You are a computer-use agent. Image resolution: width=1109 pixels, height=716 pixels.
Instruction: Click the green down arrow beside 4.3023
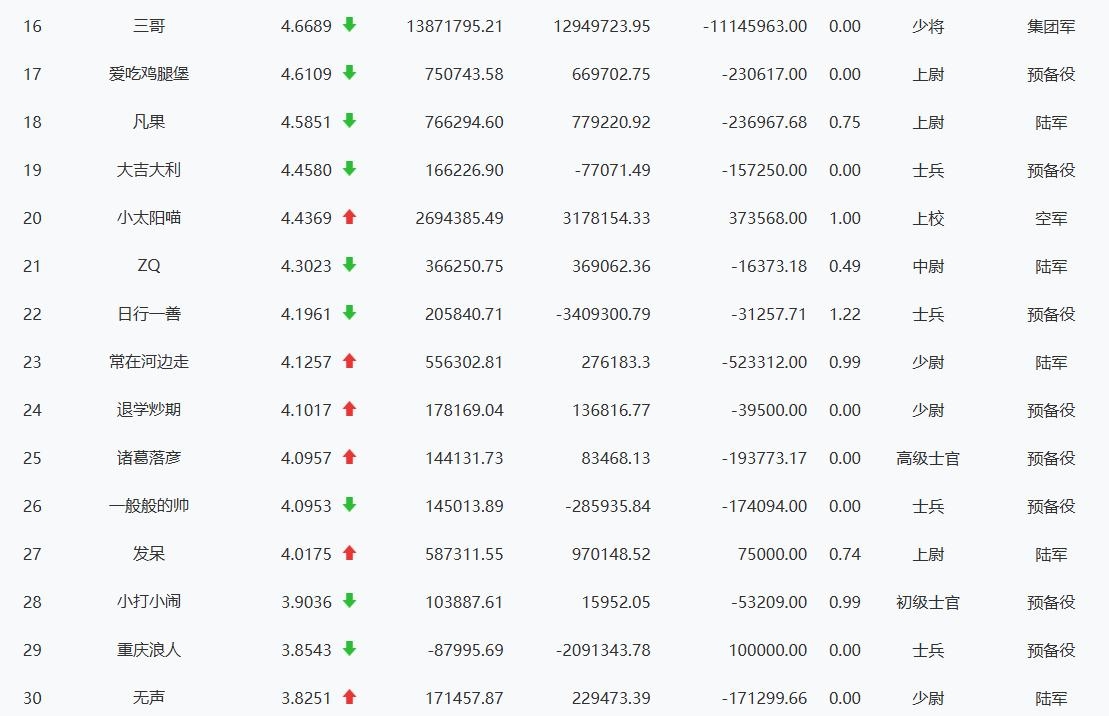[349, 265]
